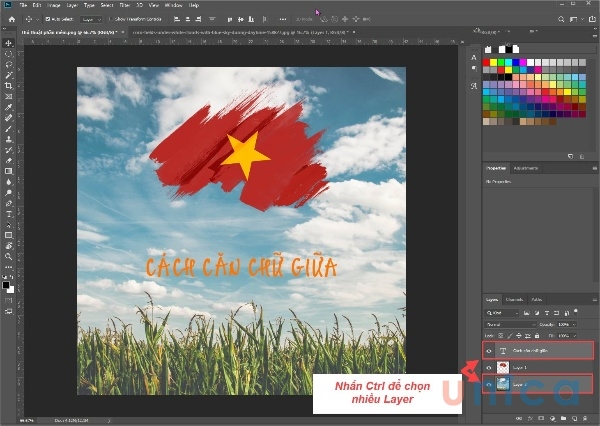Viewport: 600px width, 426px height.
Task: Open the search icon at top right
Action: click(559, 19)
